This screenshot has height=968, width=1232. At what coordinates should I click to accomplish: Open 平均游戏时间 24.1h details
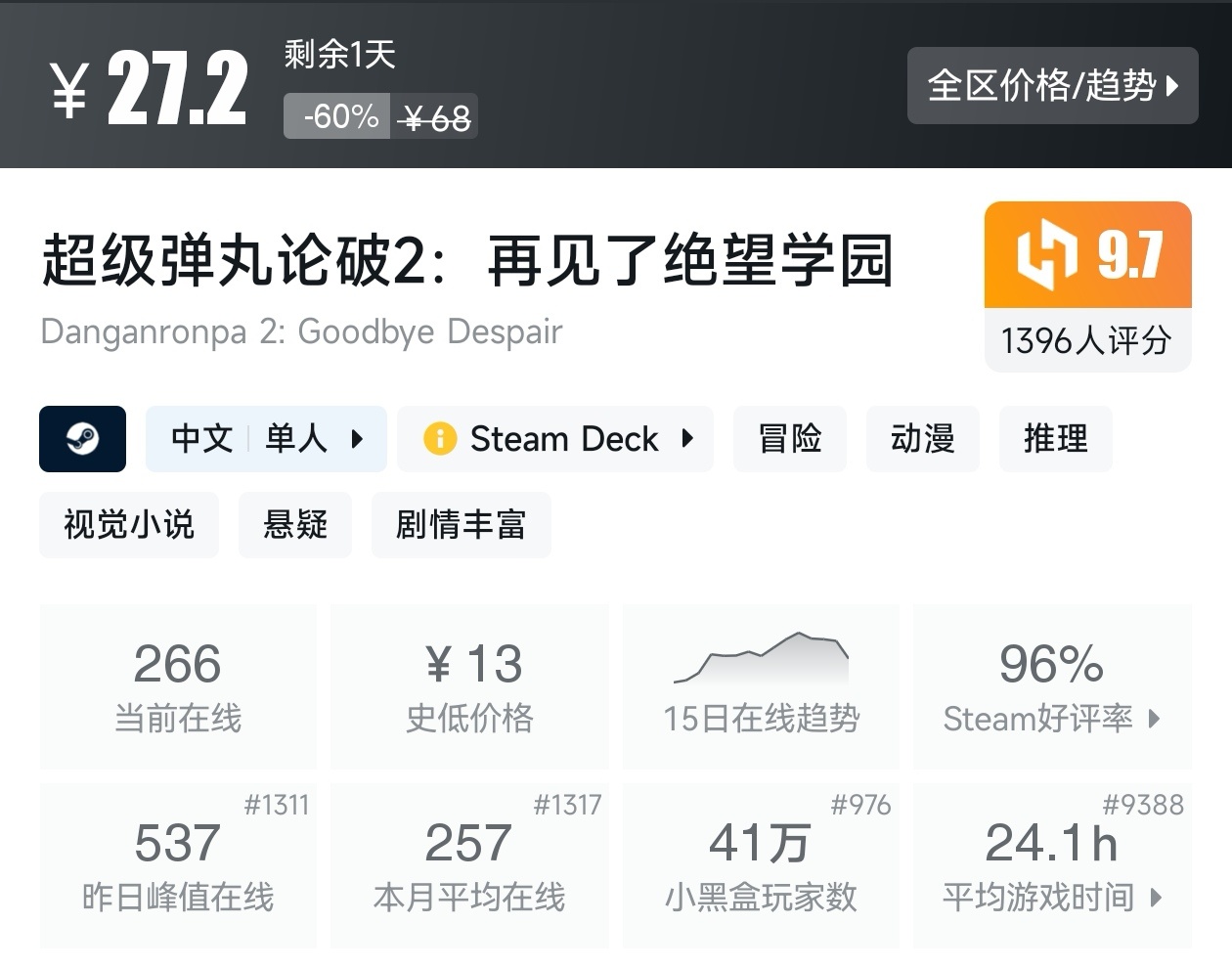coord(1052,865)
